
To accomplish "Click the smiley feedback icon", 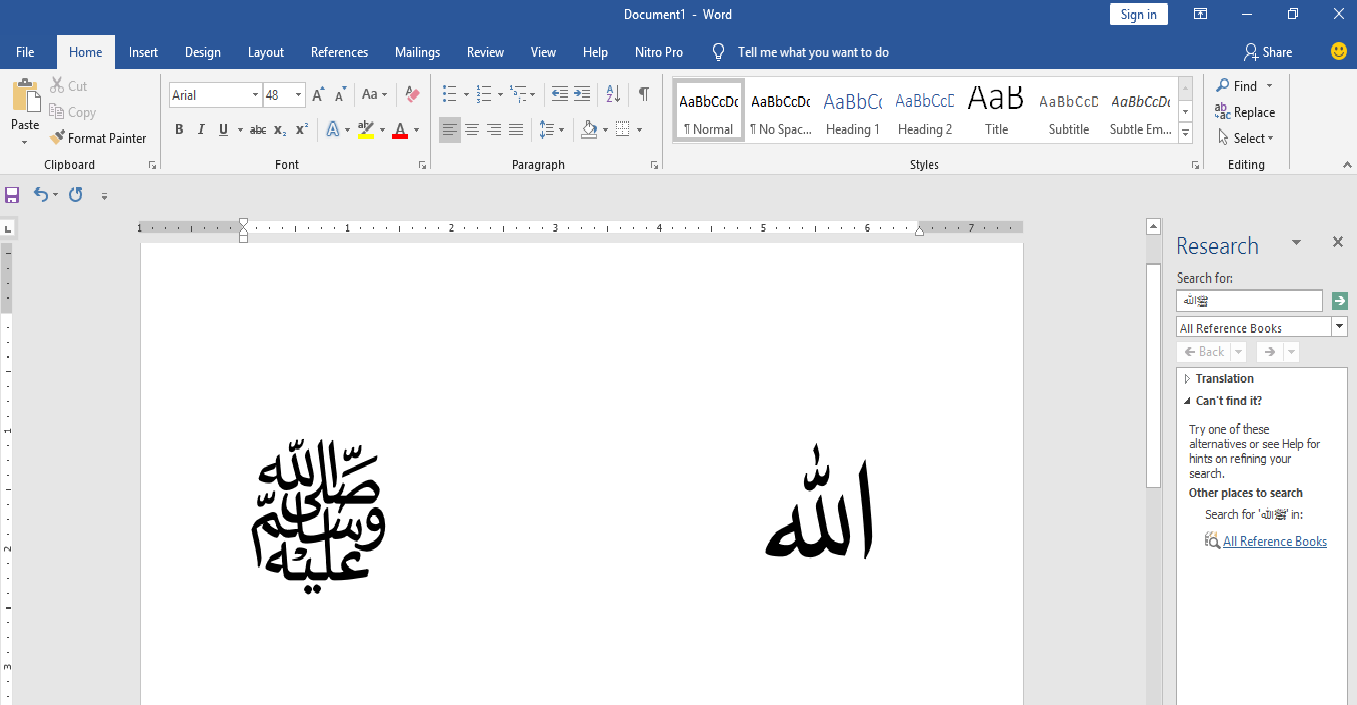I will (x=1339, y=51).
